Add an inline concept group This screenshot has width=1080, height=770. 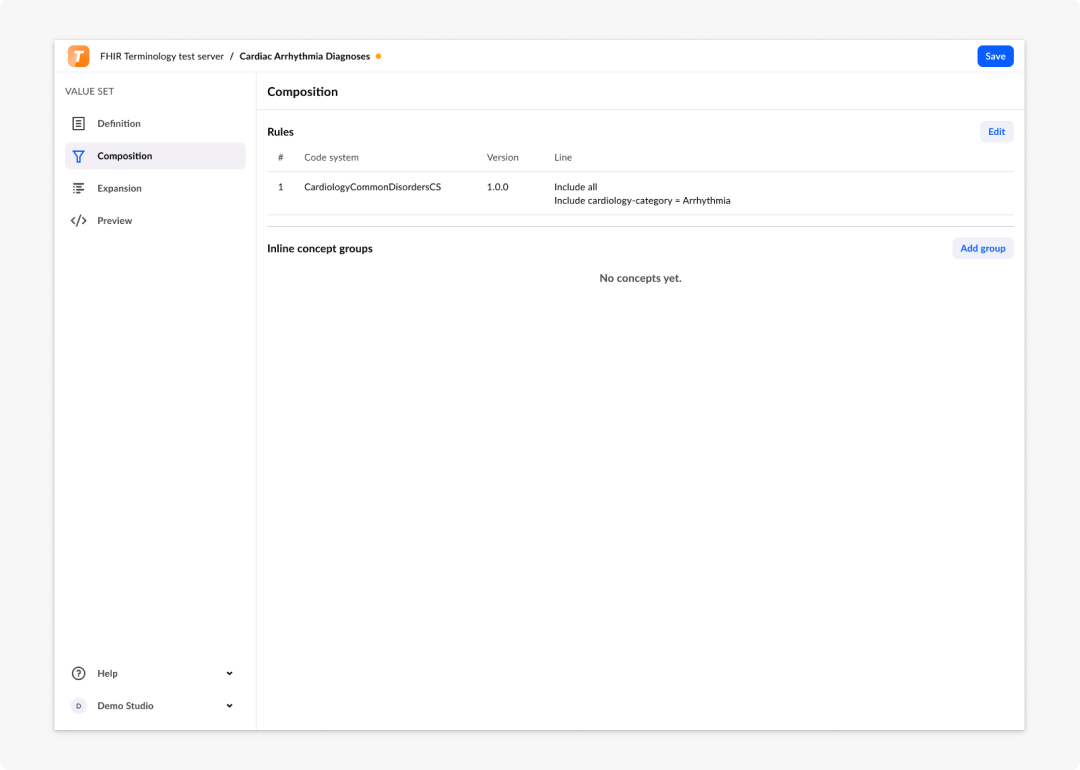click(983, 249)
